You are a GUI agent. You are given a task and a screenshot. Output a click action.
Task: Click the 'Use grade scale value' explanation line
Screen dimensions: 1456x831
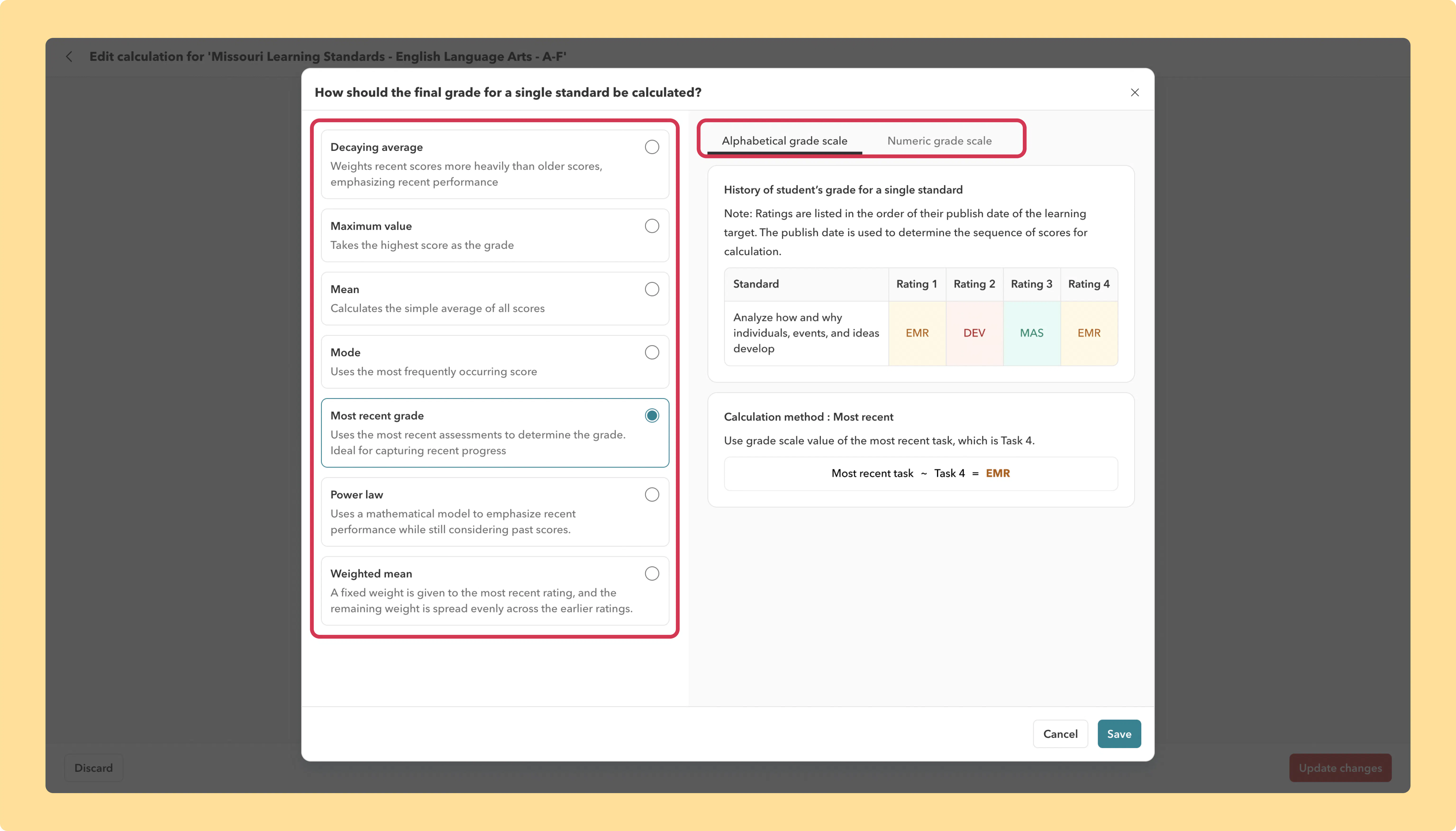tap(879, 441)
